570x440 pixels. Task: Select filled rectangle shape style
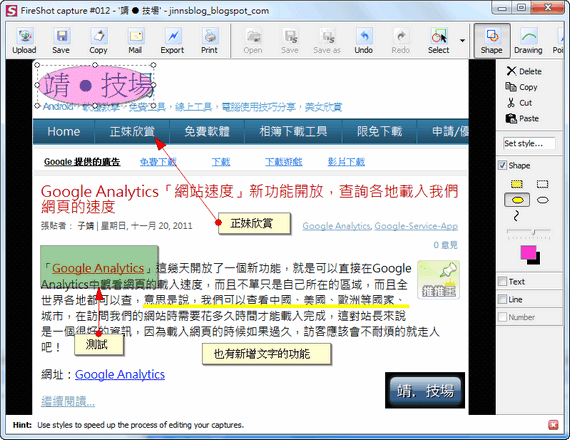coord(517,184)
